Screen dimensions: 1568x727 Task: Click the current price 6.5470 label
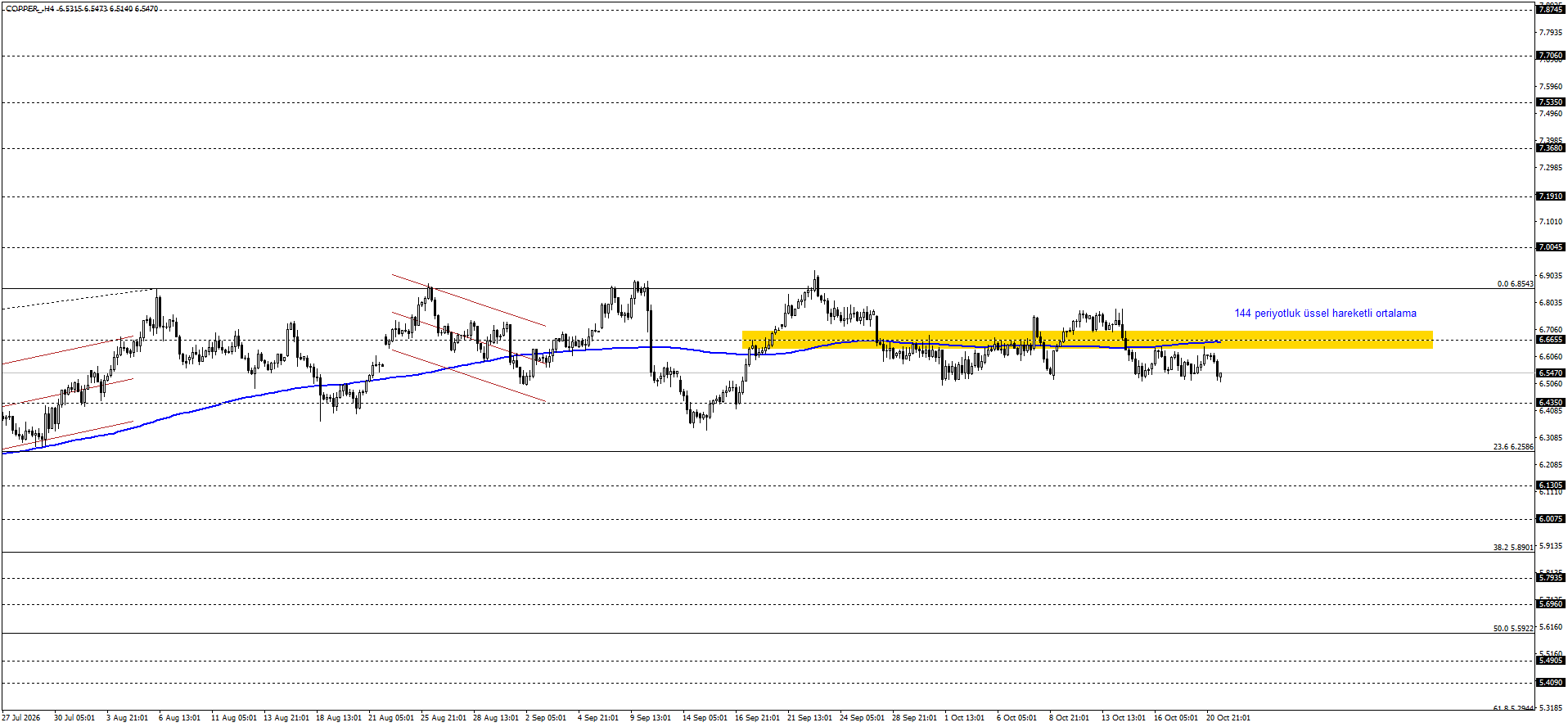click(x=1551, y=373)
